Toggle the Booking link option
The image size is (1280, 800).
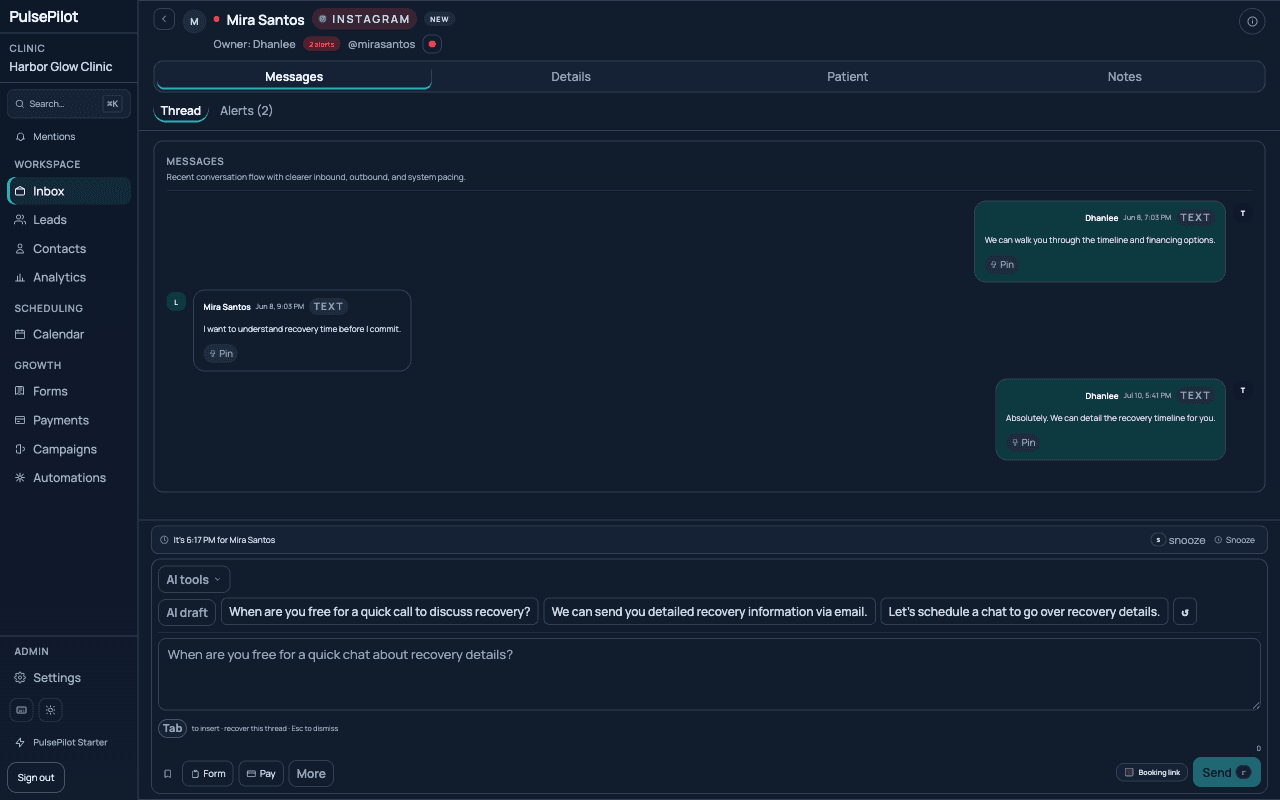1152,772
